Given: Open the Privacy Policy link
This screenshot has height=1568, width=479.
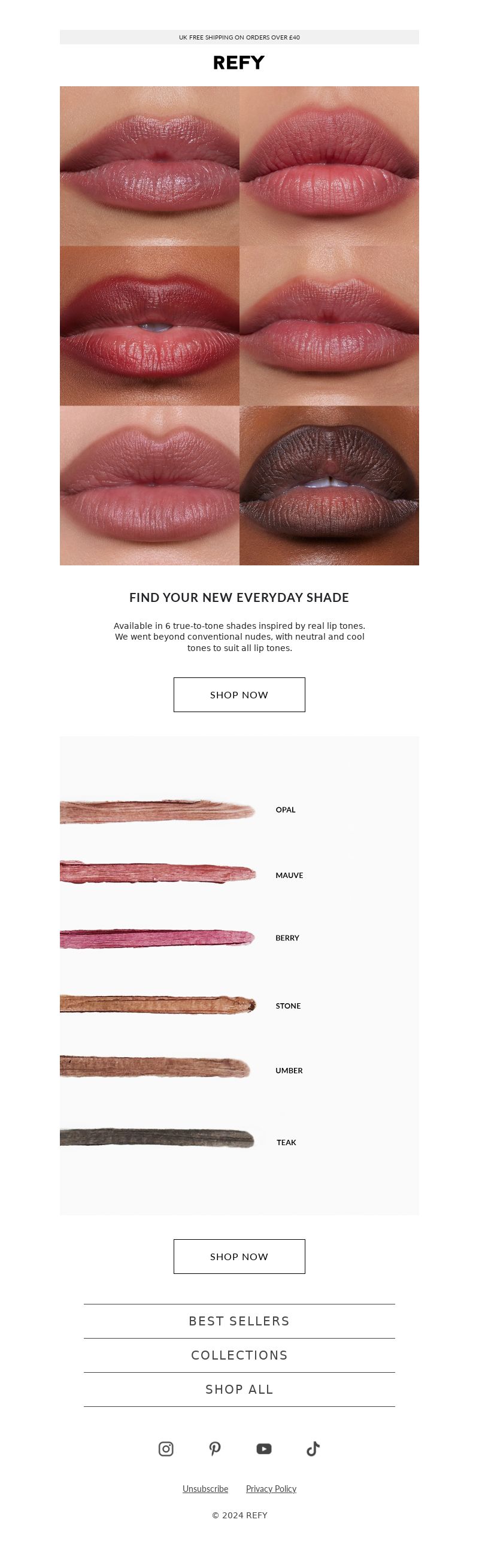Looking at the screenshot, I should [271, 1488].
